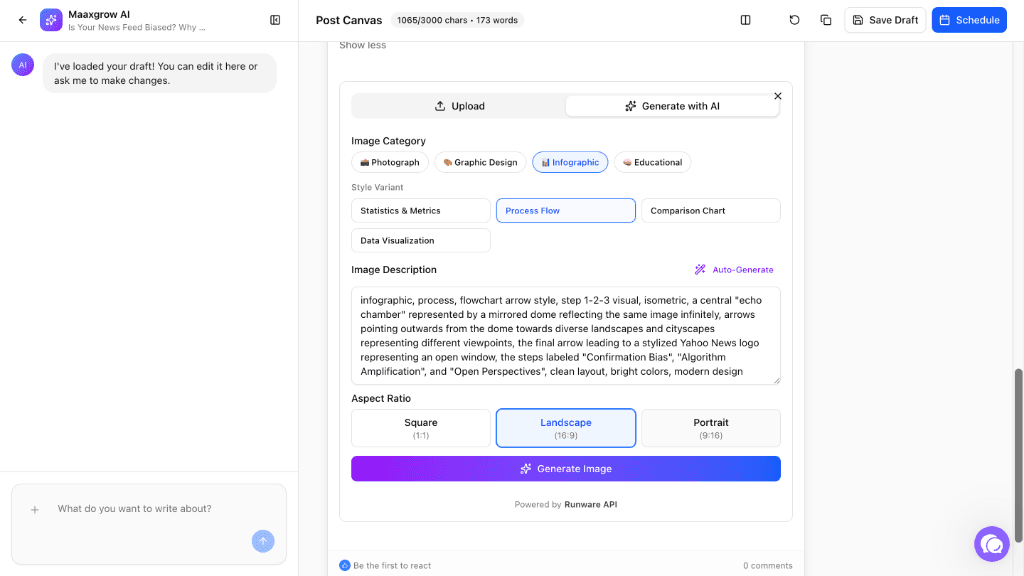The image size is (1024, 576).
Task: Toggle the split view layout icon
Action: coord(745,20)
